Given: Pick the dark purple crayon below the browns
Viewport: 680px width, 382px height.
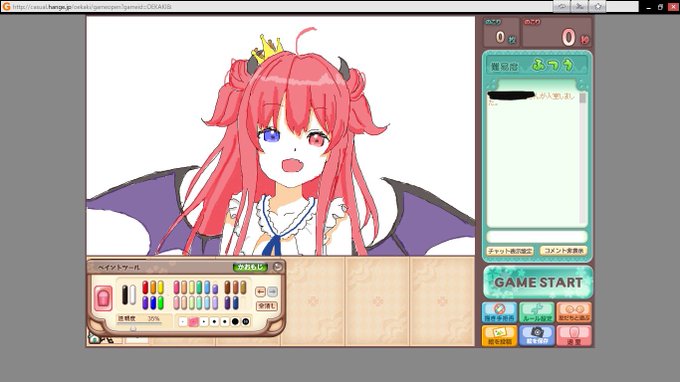Looking at the screenshot, I should (x=227, y=303).
